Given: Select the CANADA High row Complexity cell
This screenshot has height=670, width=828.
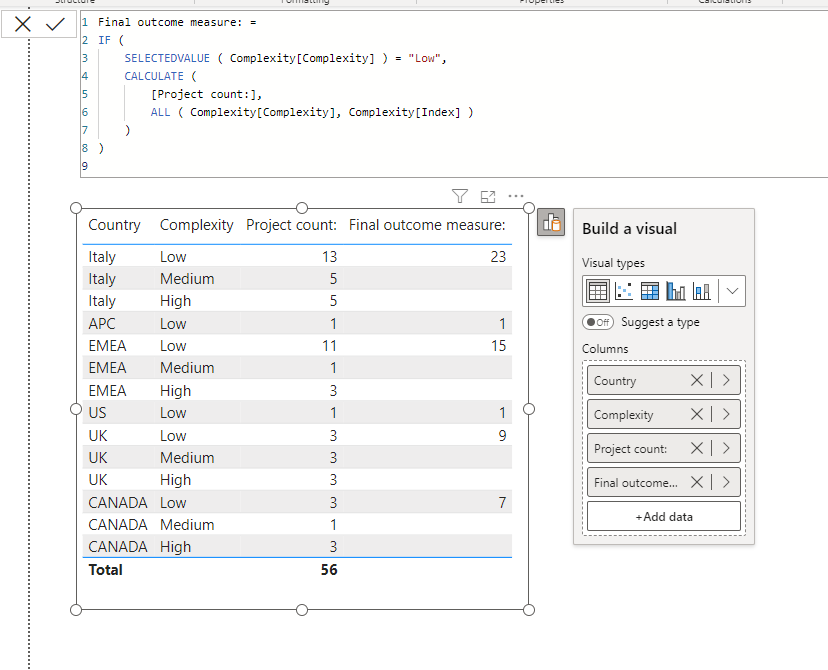Looking at the screenshot, I should coord(175,547).
